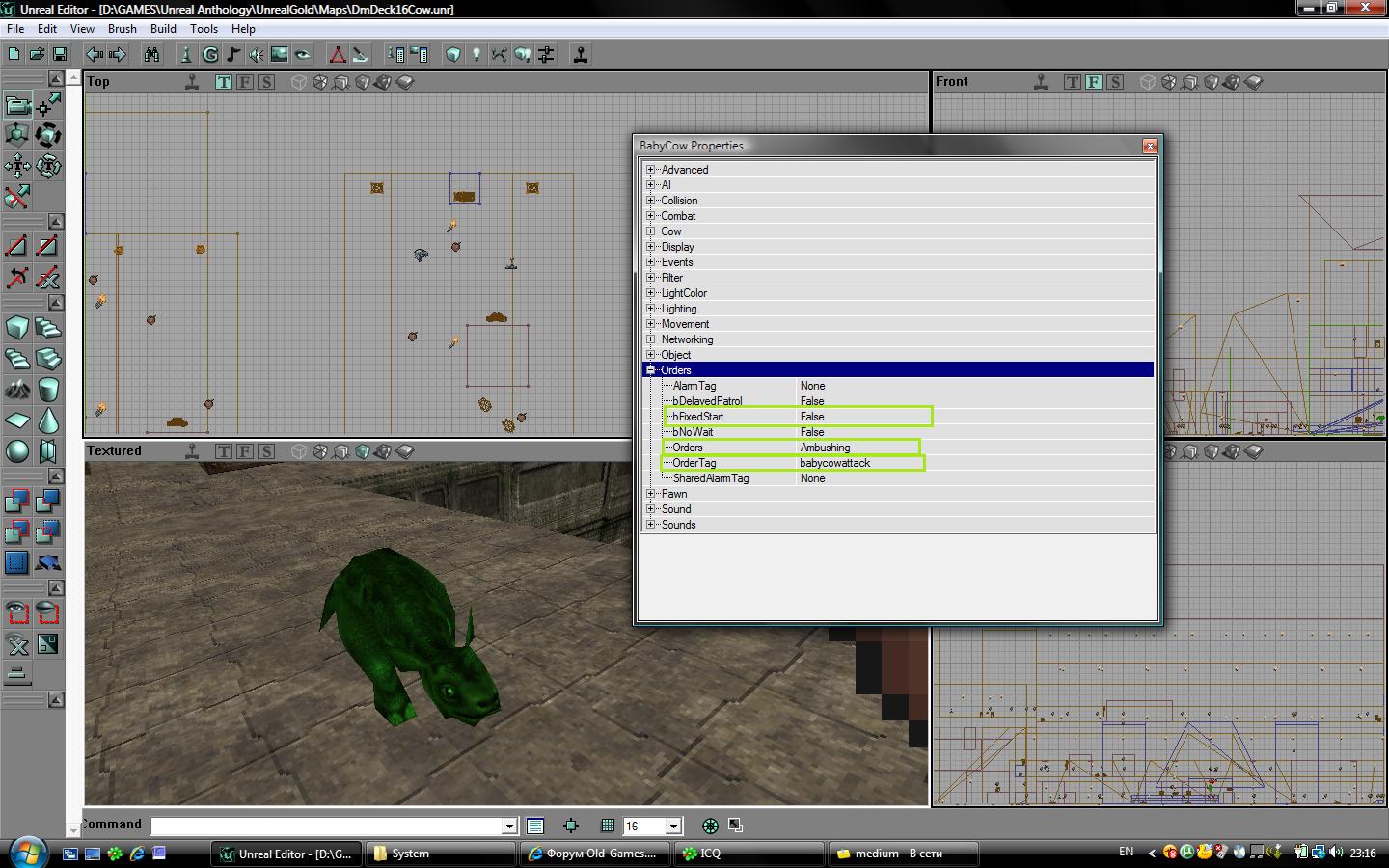Open the grid size dropdown showing 16
The width and height of the screenshot is (1389, 868).
point(673,826)
